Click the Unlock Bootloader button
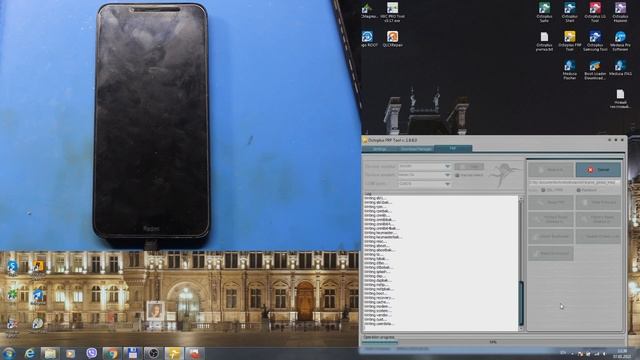Screen dimensions: 640x360 [x=551, y=236]
